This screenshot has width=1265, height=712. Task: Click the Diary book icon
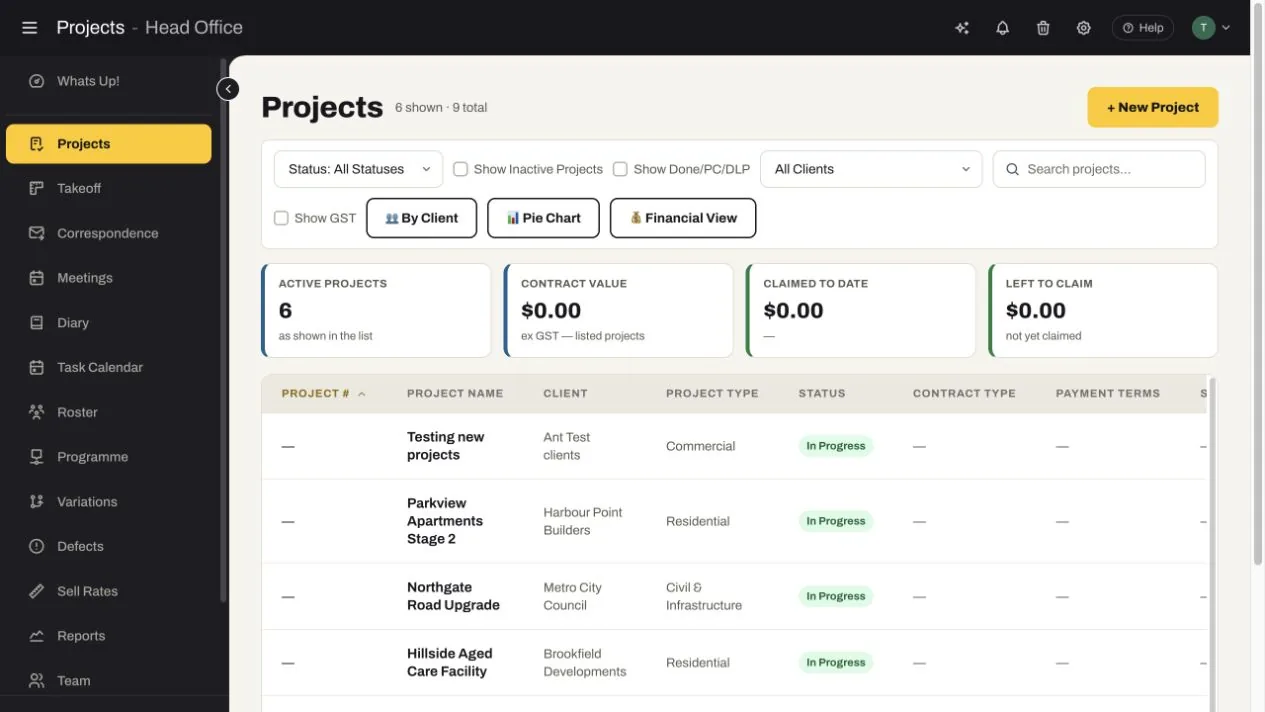(x=37, y=323)
